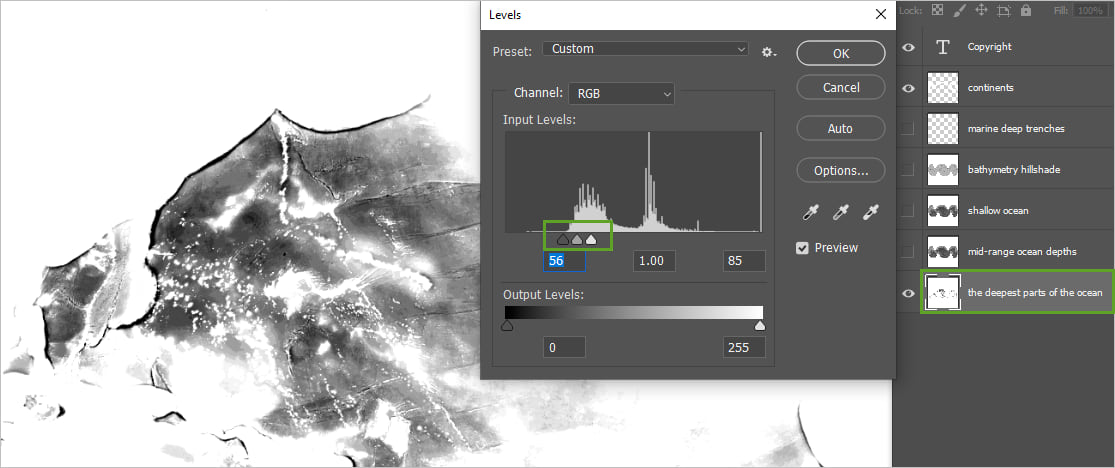Show the bathymetry hillshade layer
Viewport: 1115px width, 468px height.
[x=908, y=170]
